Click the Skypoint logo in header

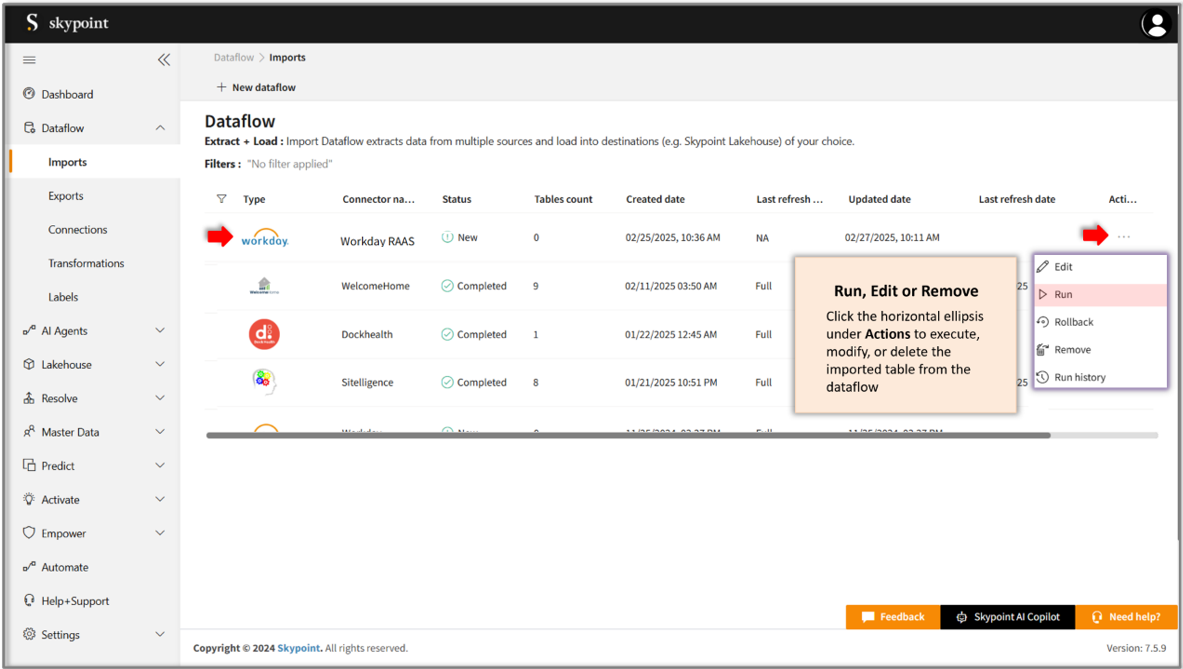(67, 23)
